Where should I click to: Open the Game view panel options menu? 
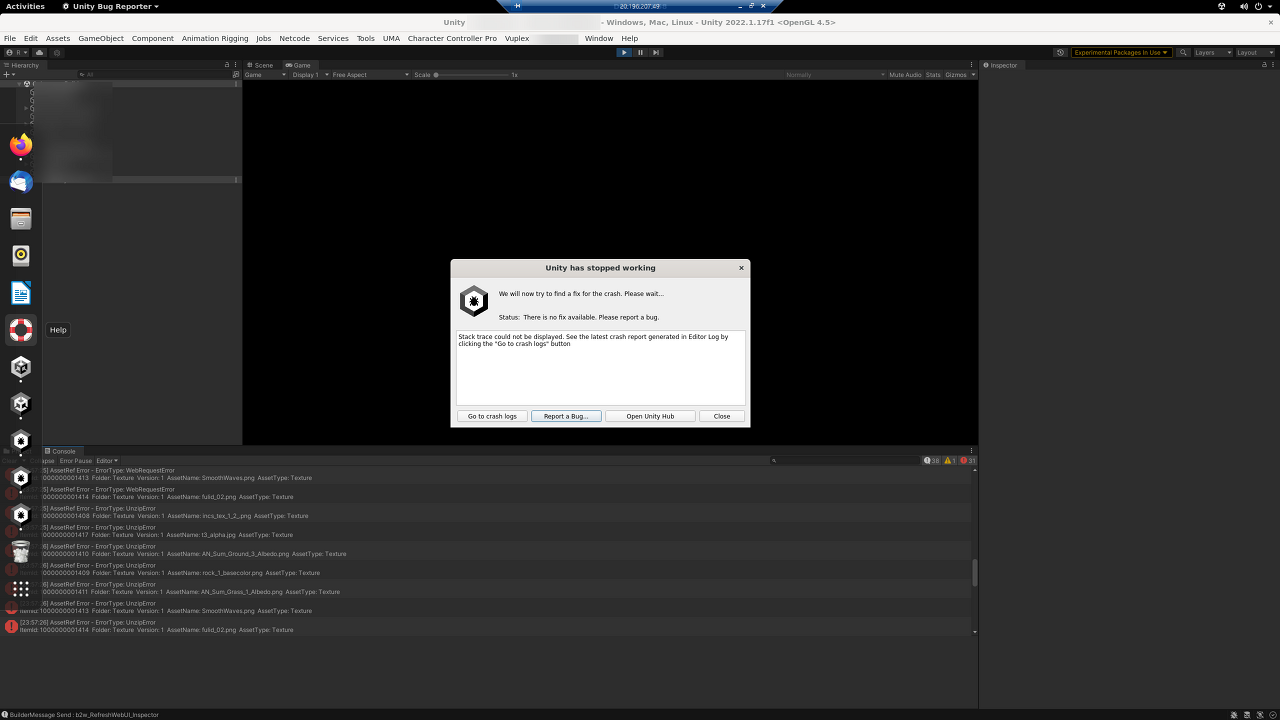(972, 65)
